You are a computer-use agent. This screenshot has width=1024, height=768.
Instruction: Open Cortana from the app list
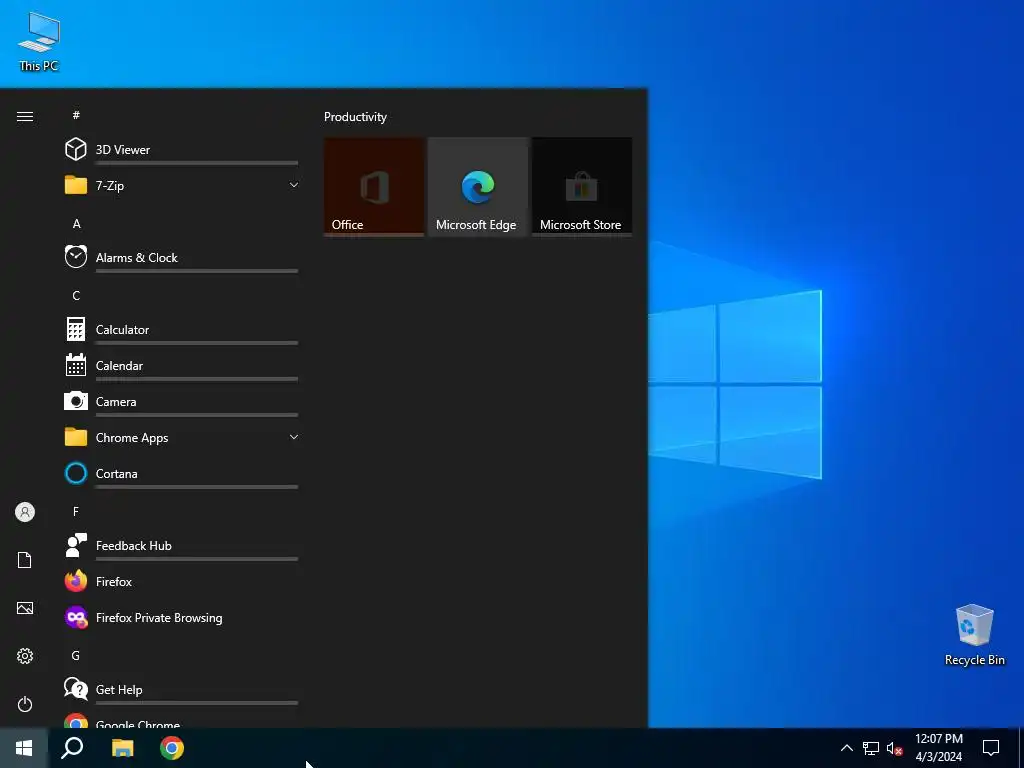pos(182,473)
